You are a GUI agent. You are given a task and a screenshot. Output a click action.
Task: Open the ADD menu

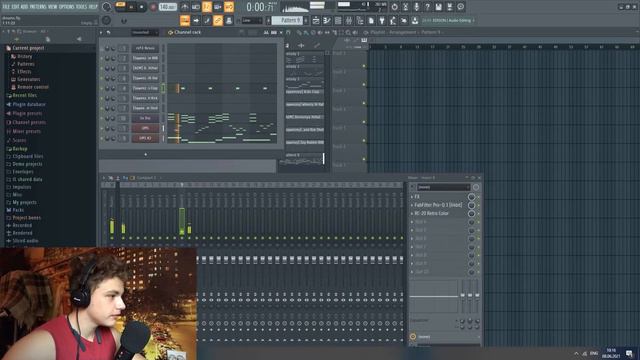click(x=24, y=7)
